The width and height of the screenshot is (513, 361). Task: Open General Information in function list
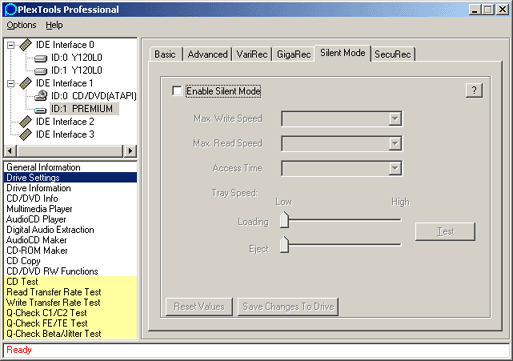pos(70,167)
